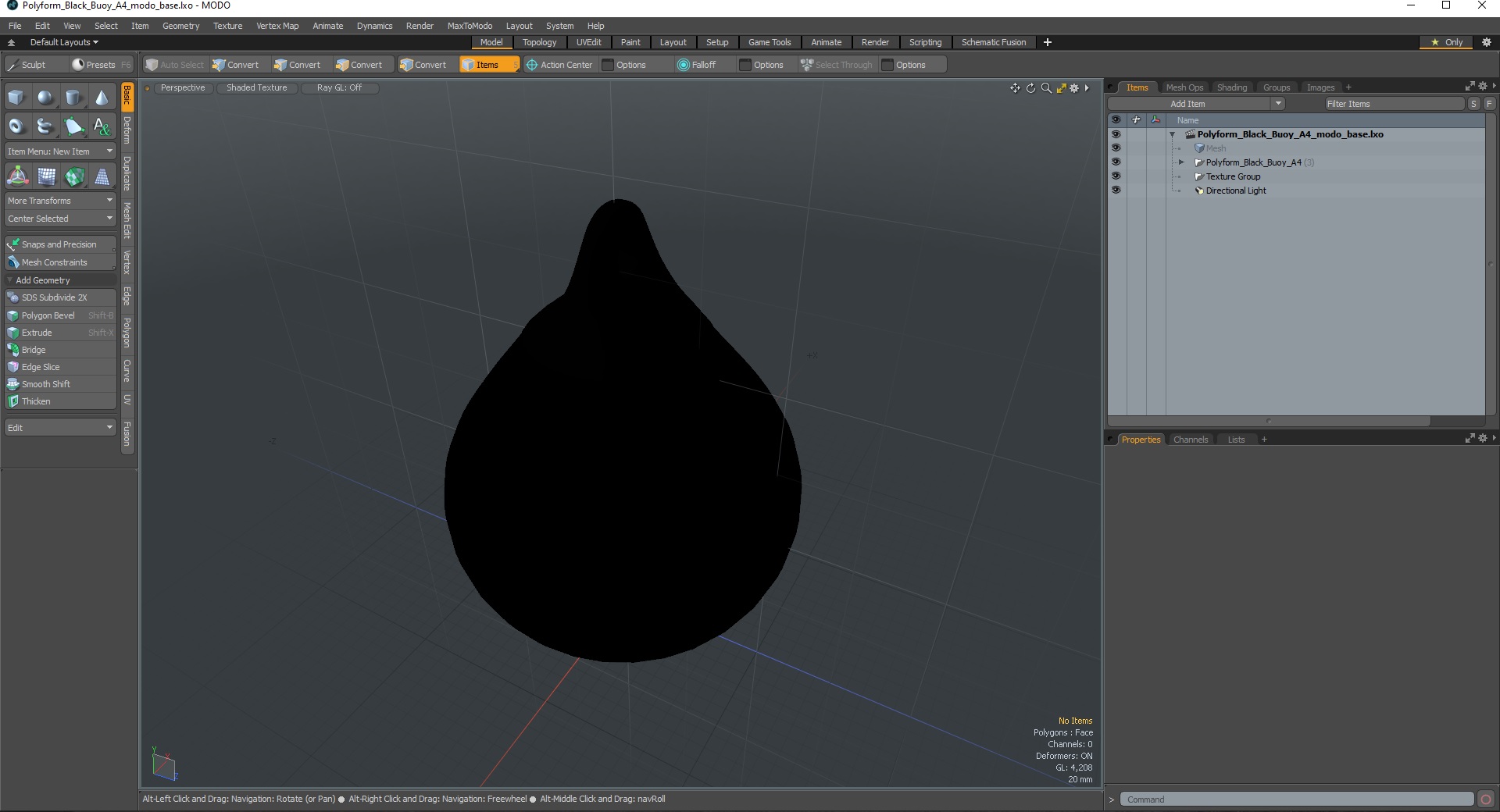
Task: Activate the green checkered cube tool
Action: pos(74,176)
